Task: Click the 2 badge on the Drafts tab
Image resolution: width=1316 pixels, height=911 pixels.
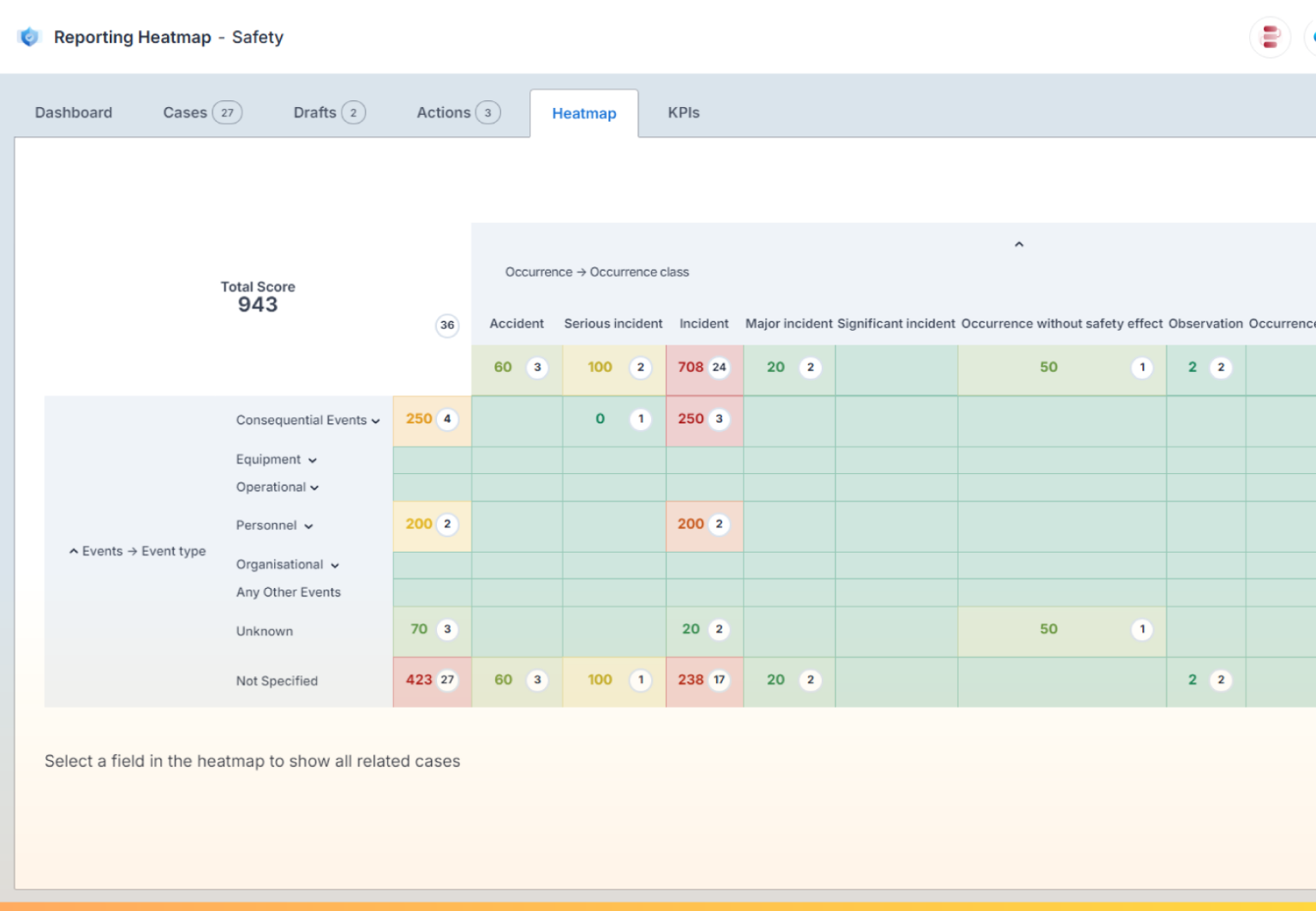Action: coord(353,111)
